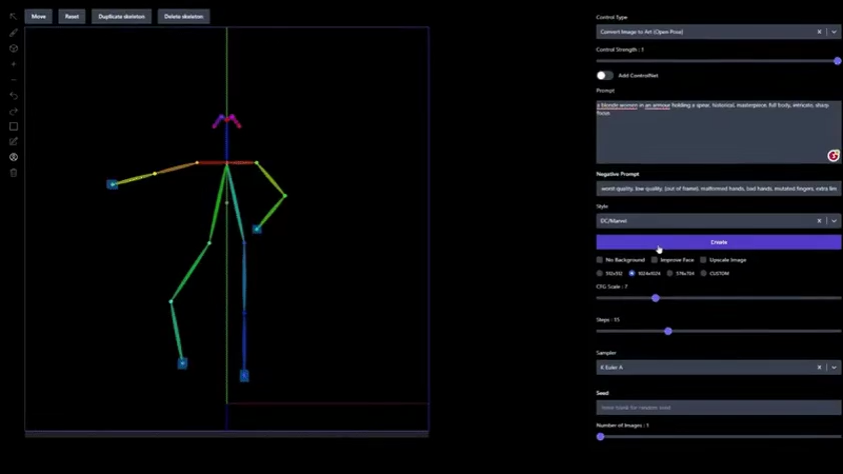
Task: Click the trash delete icon
Action: (x=13, y=173)
